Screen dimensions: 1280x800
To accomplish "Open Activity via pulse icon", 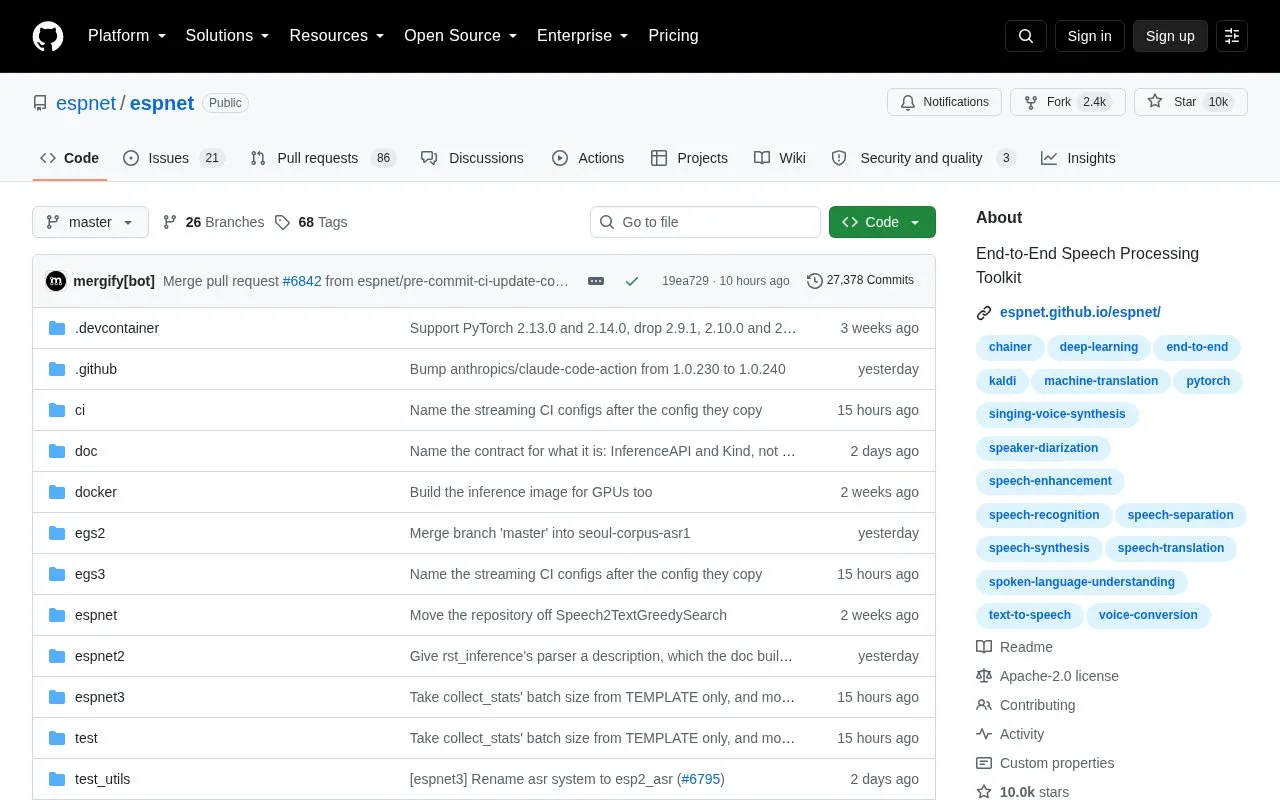I will point(984,734).
